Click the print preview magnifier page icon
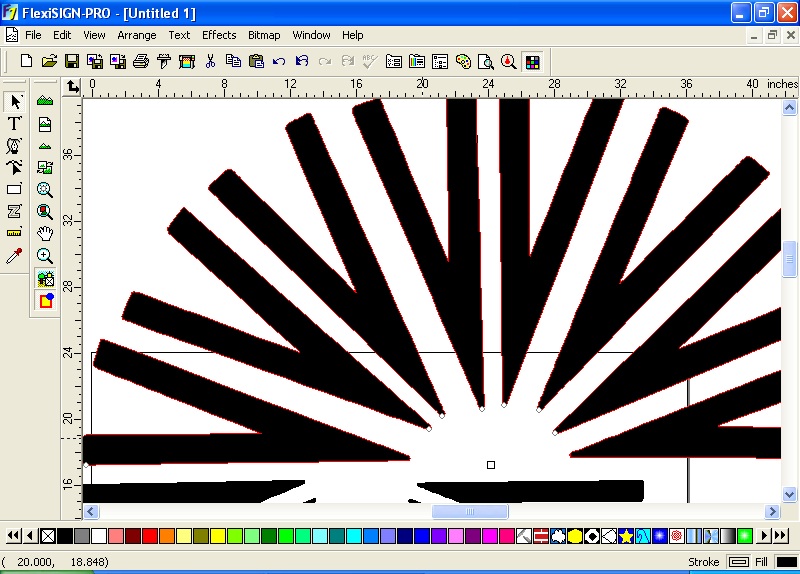This screenshot has width=800, height=574. tap(486, 62)
